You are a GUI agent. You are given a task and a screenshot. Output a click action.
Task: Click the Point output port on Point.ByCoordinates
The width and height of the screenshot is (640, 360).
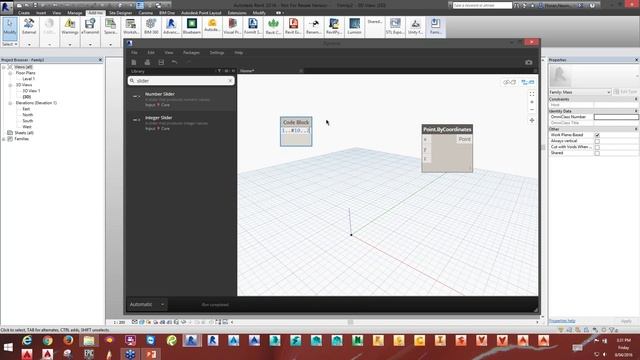pos(464,140)
